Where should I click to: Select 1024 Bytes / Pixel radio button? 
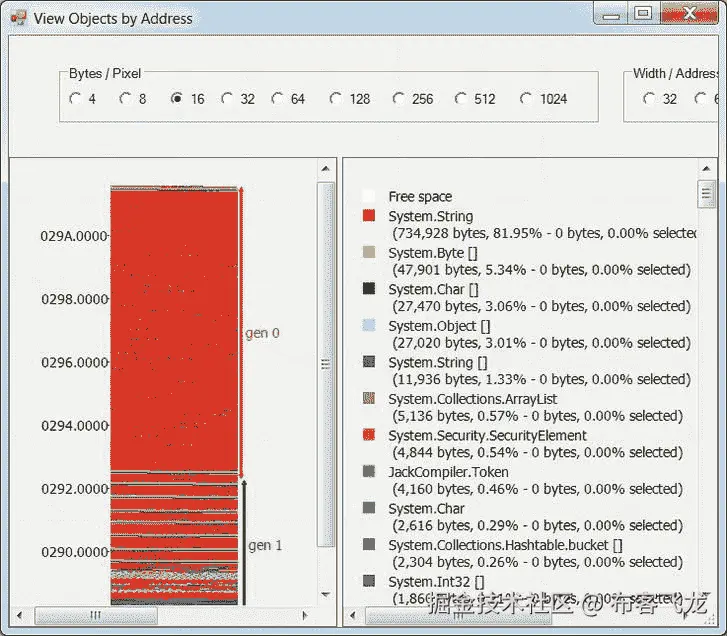pos(526,98)
